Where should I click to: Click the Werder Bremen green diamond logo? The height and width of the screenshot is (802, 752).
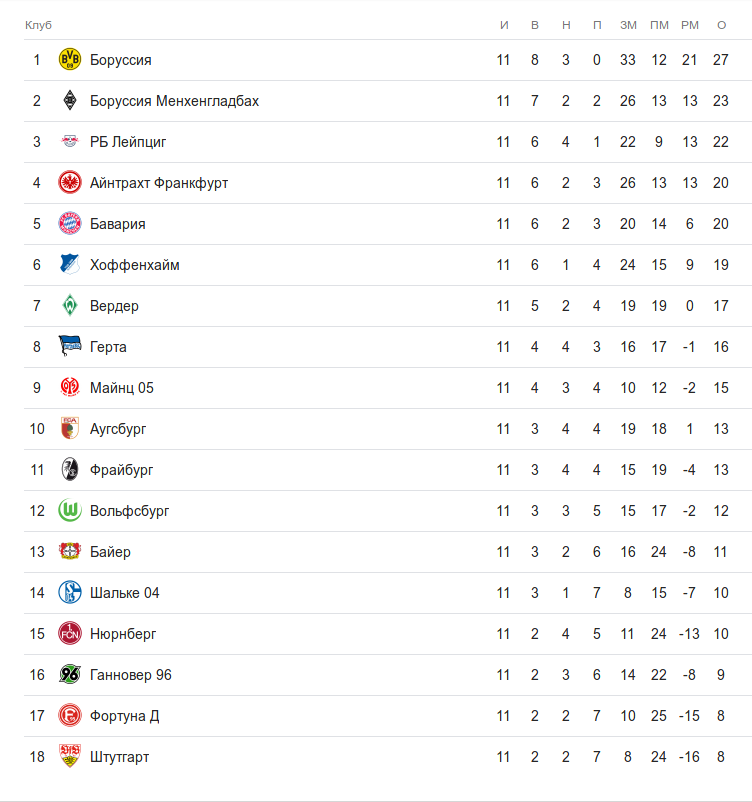[69, 306]
